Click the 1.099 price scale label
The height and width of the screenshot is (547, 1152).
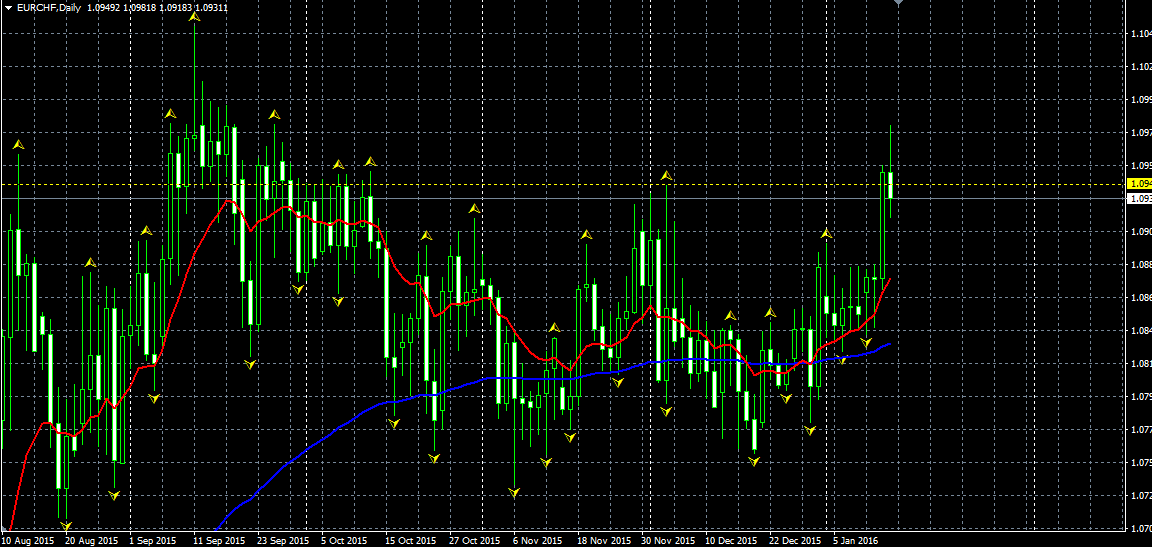pos(1140,100)
